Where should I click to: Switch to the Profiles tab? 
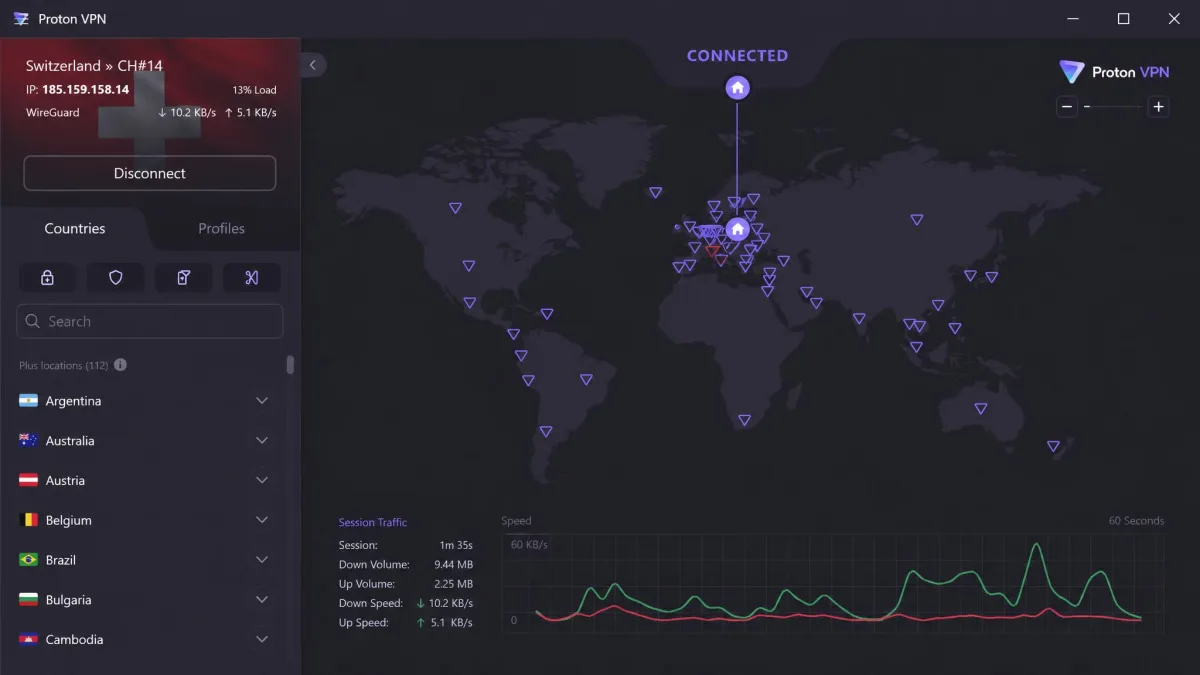222,228
